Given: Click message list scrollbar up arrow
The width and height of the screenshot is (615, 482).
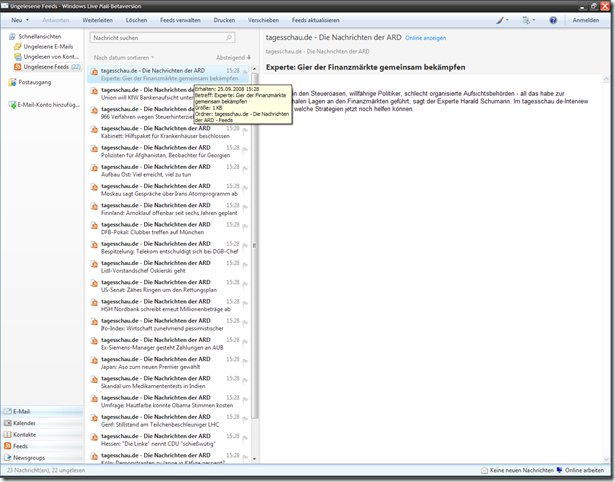Looking at the screenshot, I should click(255, 69).
